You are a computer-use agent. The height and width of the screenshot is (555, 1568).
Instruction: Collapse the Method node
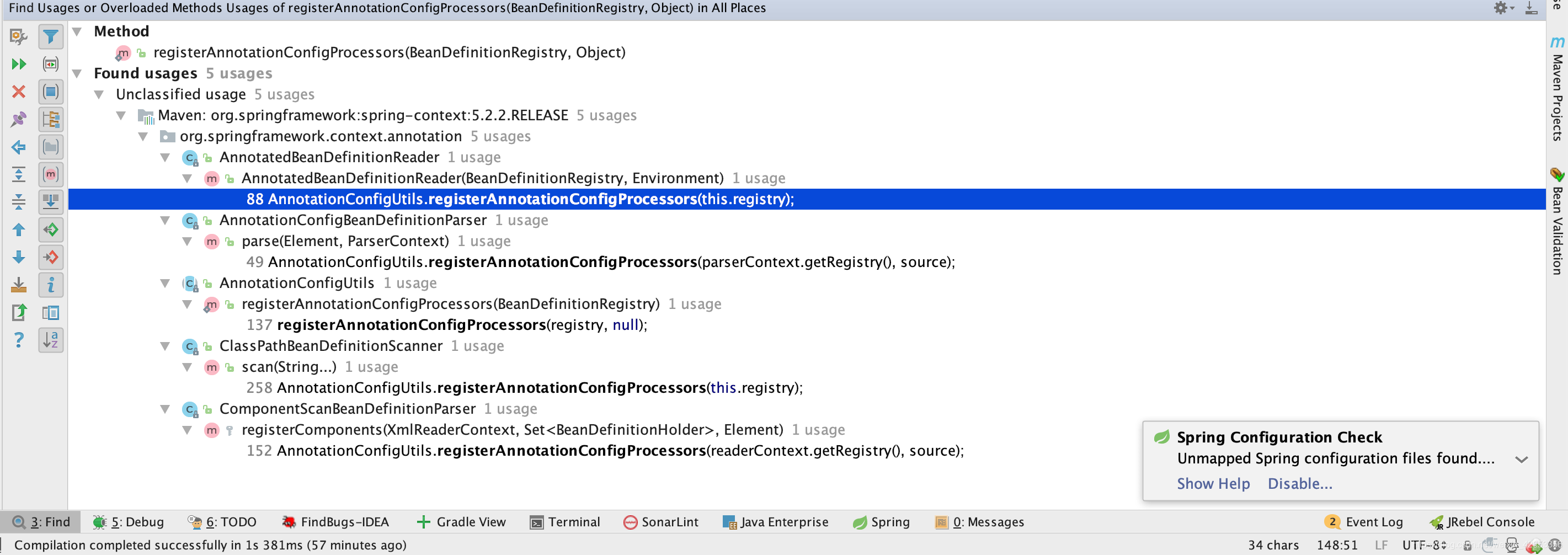pos(77,31)
